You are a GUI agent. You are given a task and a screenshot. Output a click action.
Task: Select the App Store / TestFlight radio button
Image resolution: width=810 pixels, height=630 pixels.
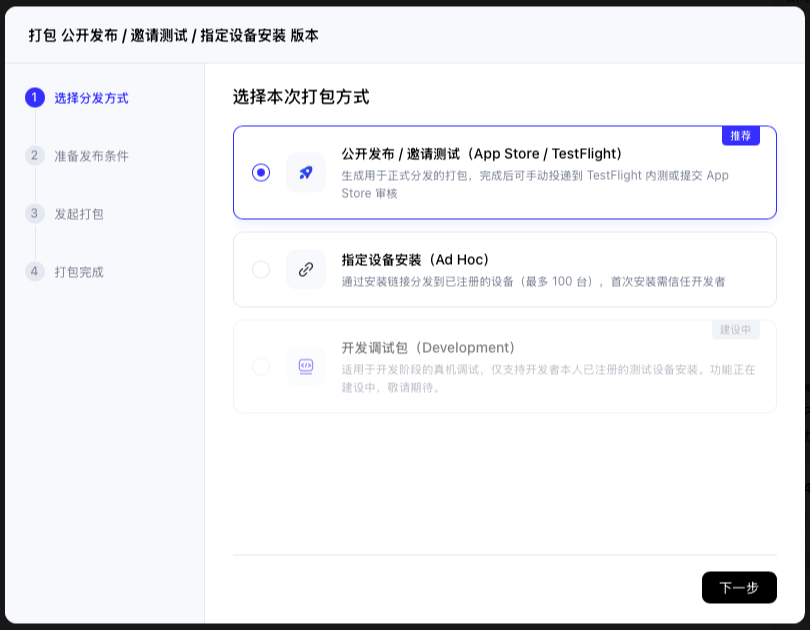click(x=261, y=172)
